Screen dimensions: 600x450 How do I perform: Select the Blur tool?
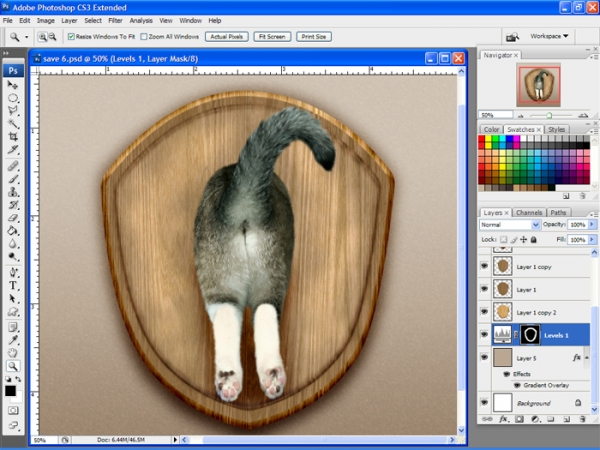13,244
